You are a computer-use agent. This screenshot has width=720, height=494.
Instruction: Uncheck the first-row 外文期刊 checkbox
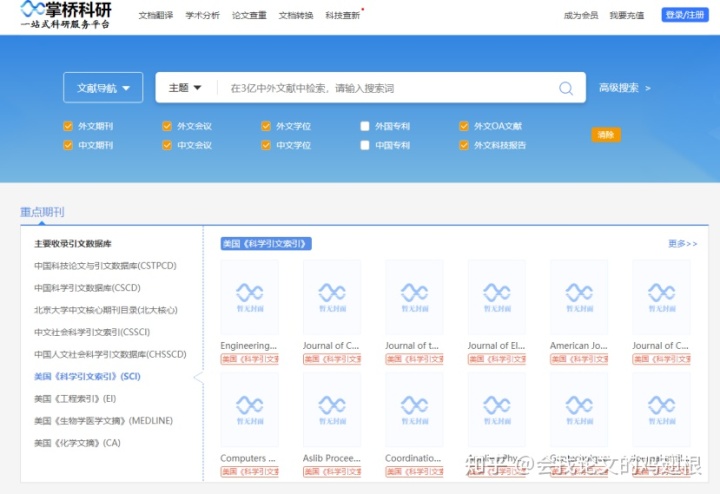coord(68,126)
